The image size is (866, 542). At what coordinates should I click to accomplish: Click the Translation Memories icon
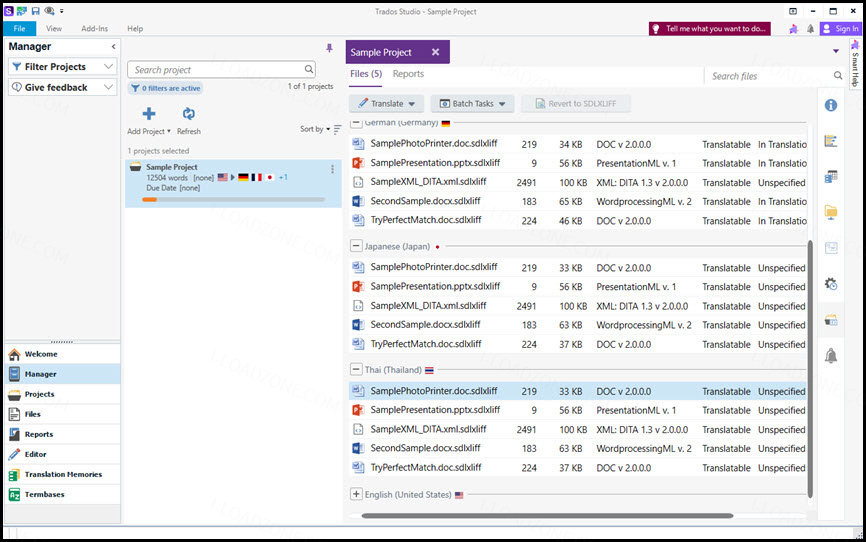(14, 474)
